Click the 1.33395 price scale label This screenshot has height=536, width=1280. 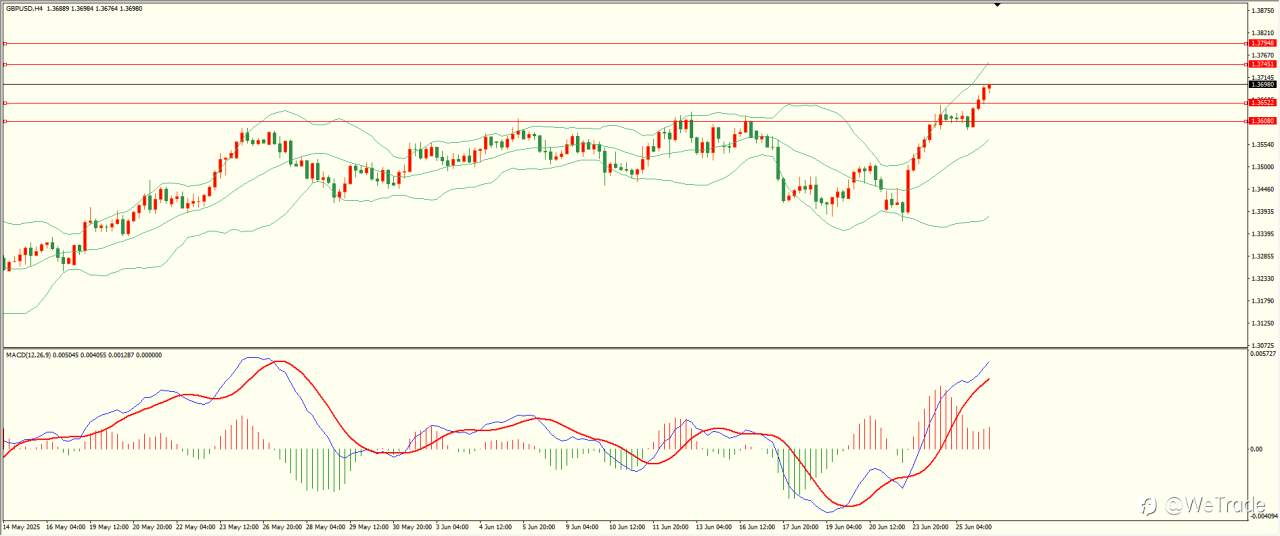click(x=1263, y=234)
